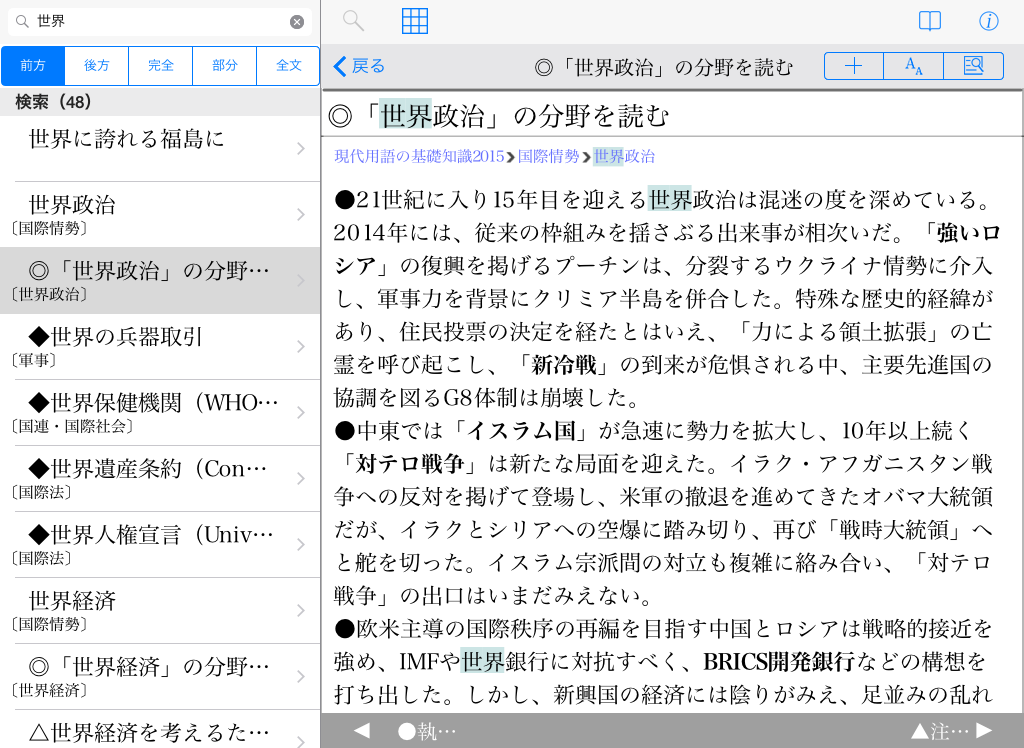Open the ◆世界の兵器取引 result chevron

(x=301, y=347)
